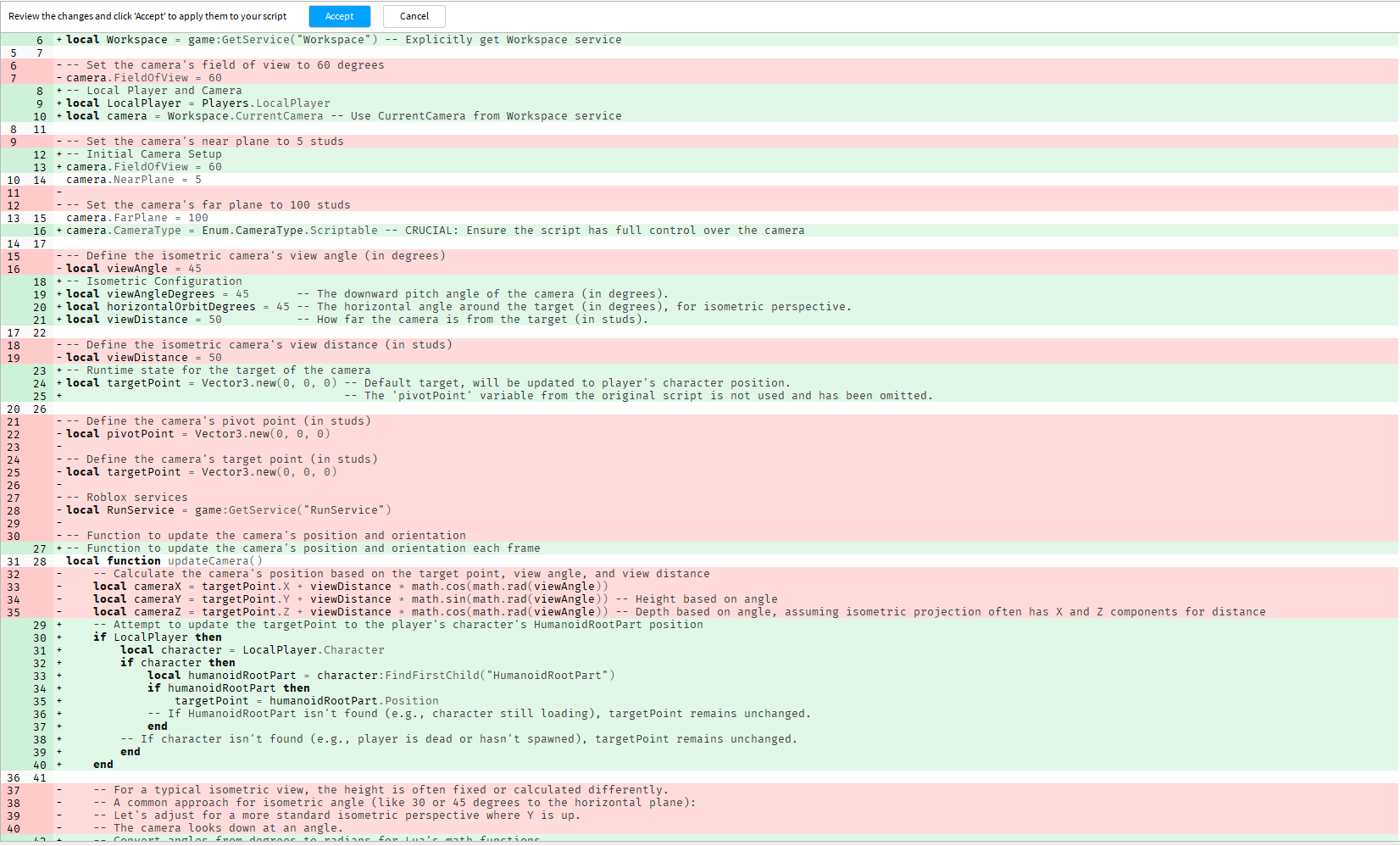The height and width of the screenshot is (846, 1400).
Task: Click the minus marker on the pivotPoint removal line
Action: pyautogui.click(x=57, y=433)
